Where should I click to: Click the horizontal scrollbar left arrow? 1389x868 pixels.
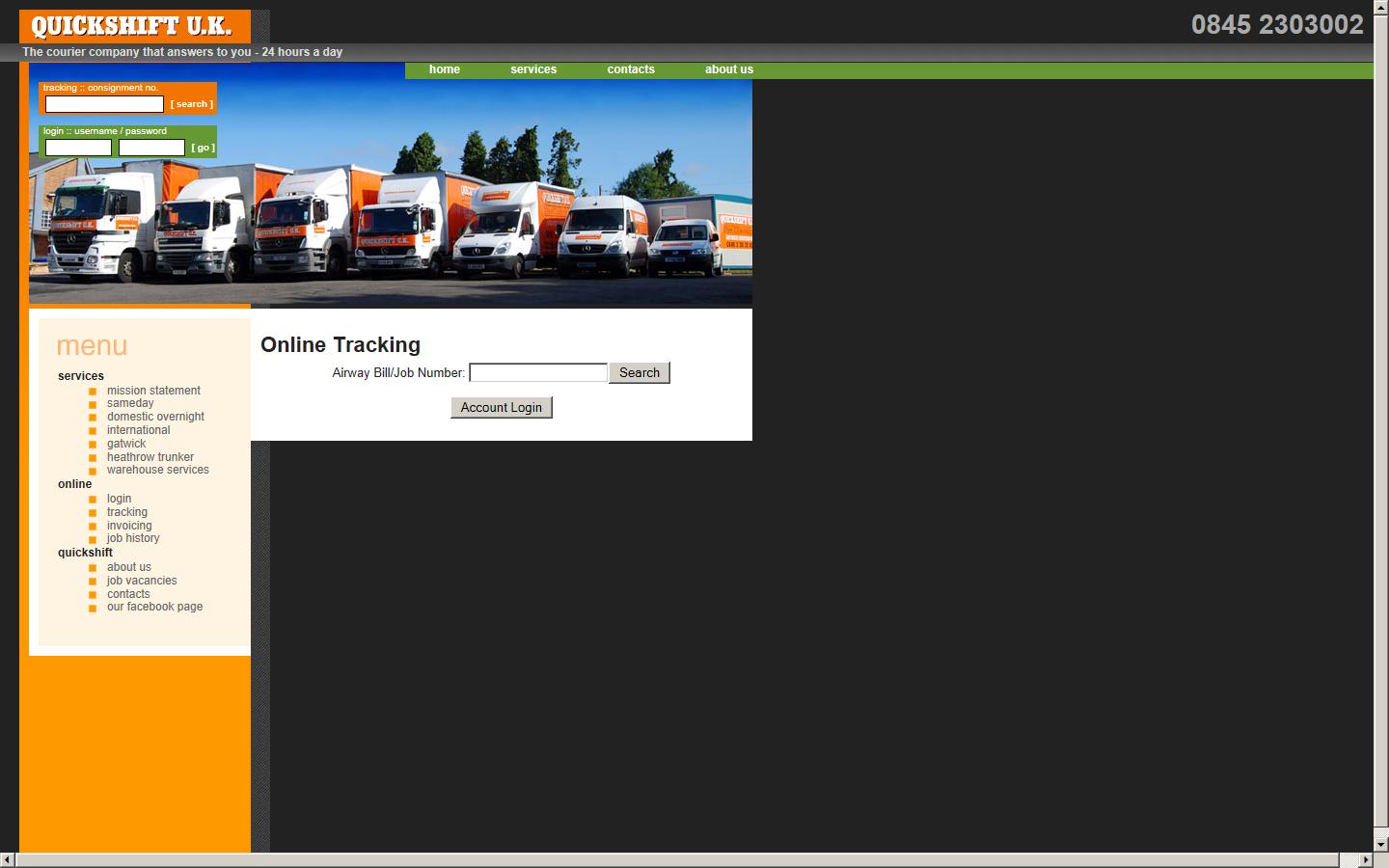(x=8, y=859)
